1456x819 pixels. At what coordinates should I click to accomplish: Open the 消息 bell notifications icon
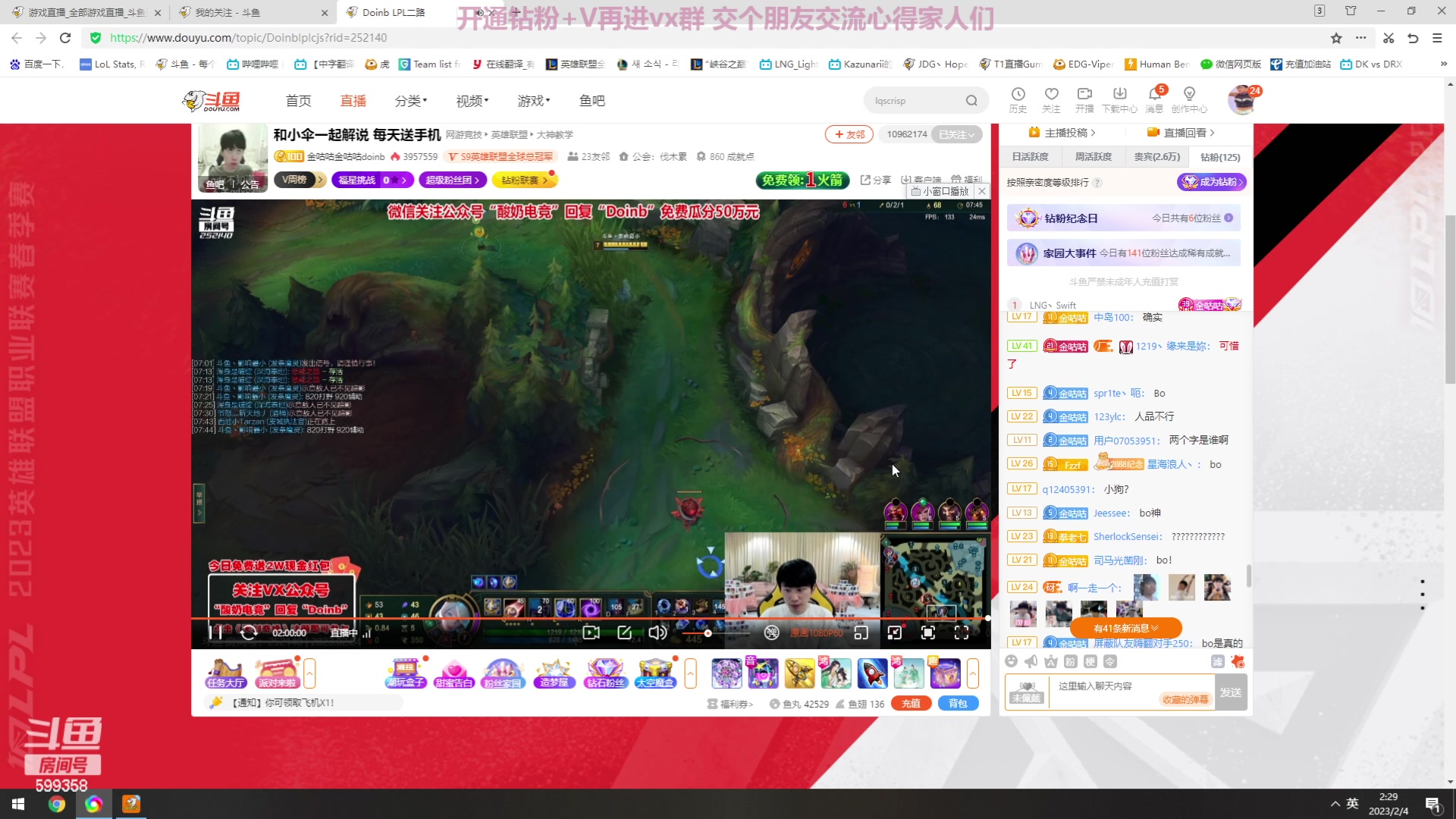1154,99
